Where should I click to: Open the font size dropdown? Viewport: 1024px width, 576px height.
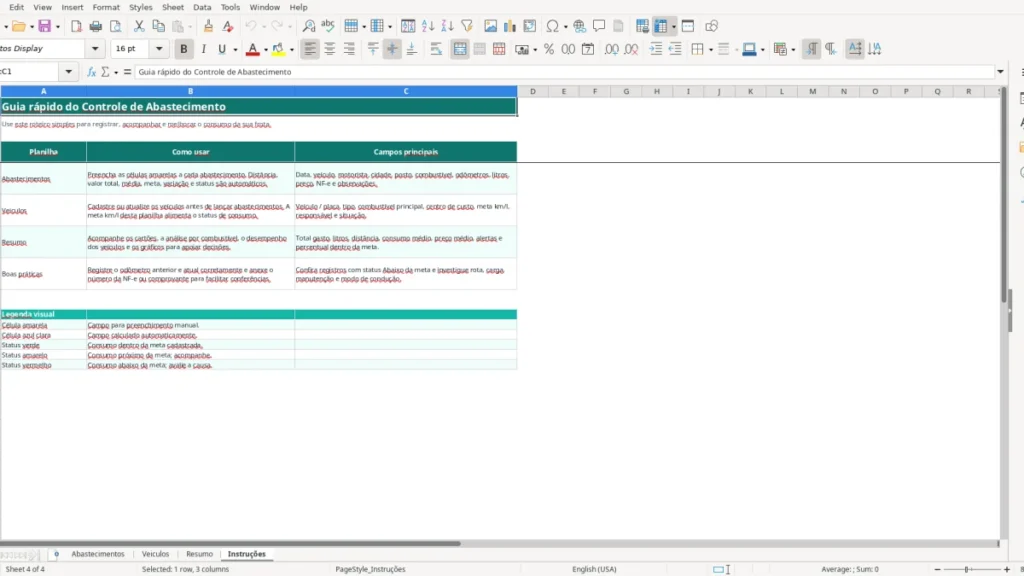[x=159, y=49]
